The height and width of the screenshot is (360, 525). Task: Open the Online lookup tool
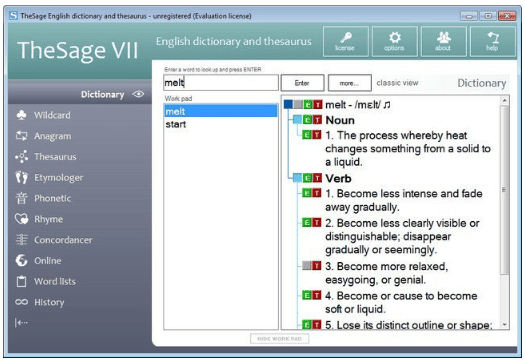tap(48, 261)
